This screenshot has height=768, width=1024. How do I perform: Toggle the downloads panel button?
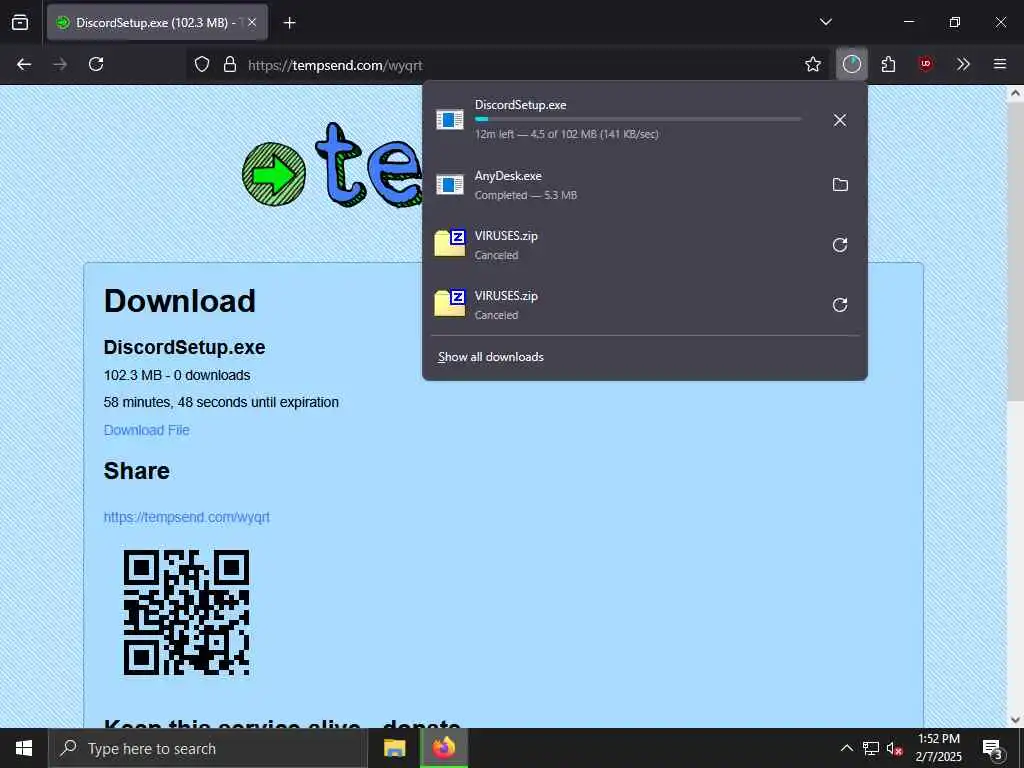(852, 64)
